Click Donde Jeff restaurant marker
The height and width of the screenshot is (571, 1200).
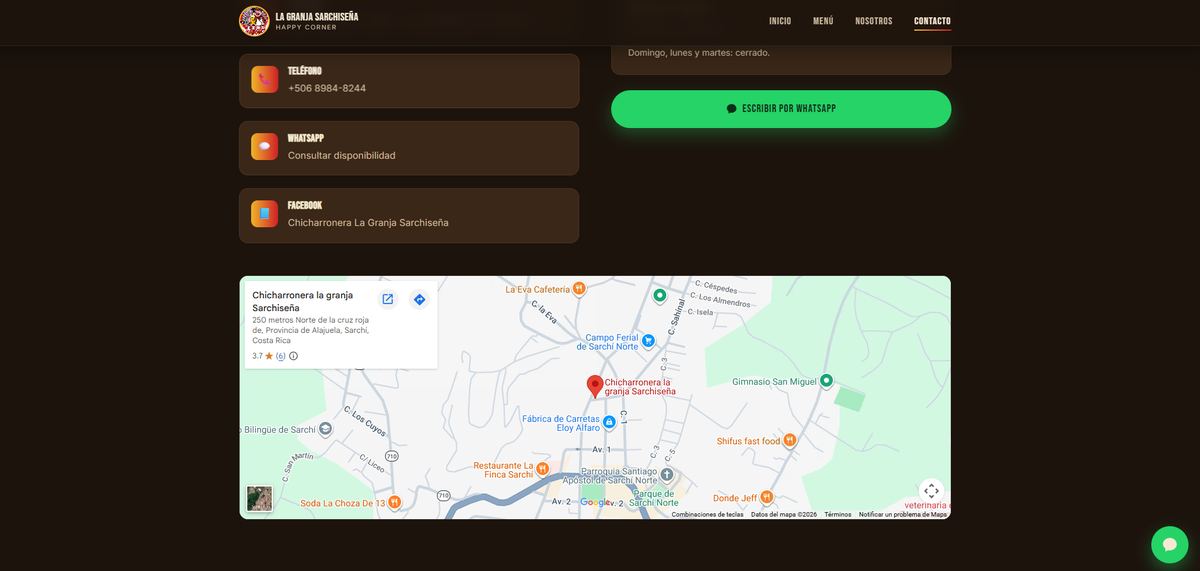click(x=767, y=497)
